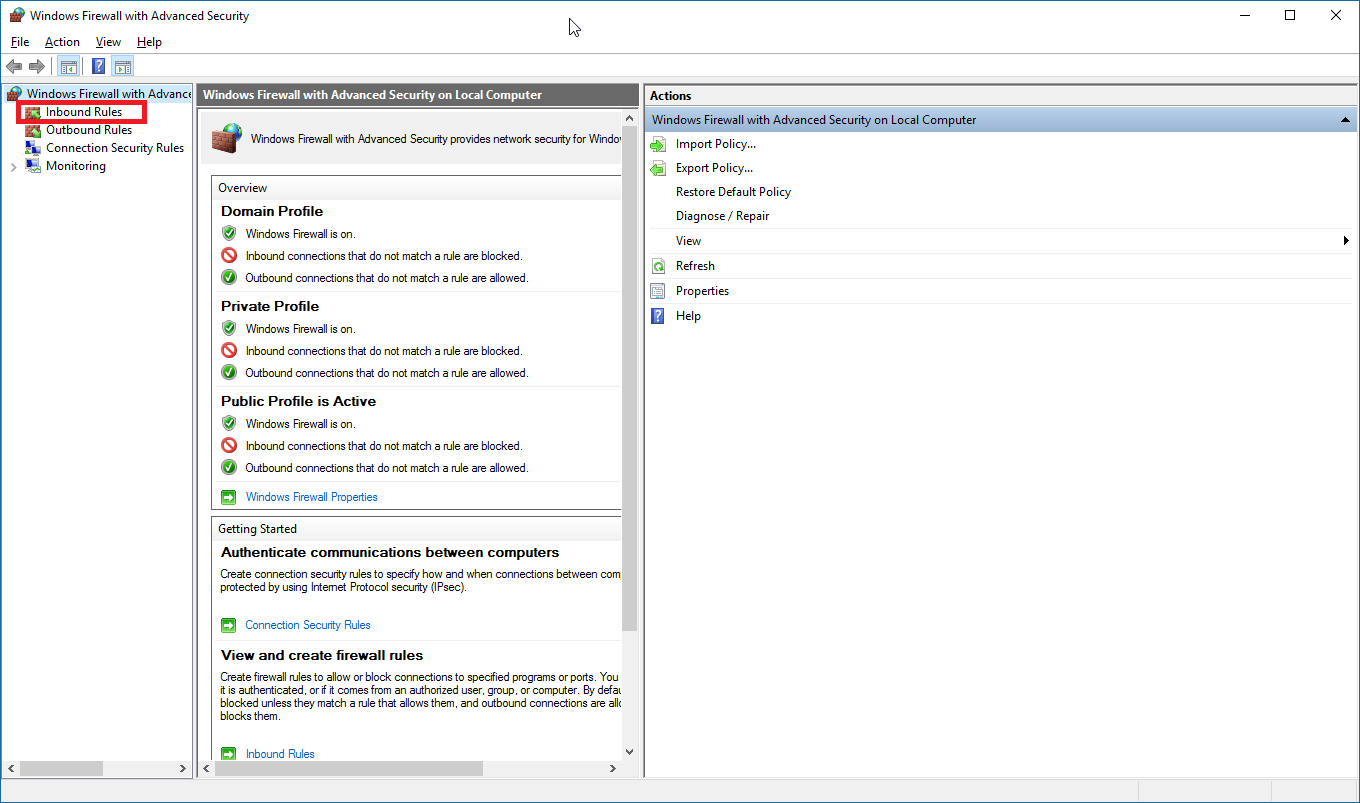1360x803 pixels.
Task: Click the firewall globe icon in center header
Action: coord(227,138)
